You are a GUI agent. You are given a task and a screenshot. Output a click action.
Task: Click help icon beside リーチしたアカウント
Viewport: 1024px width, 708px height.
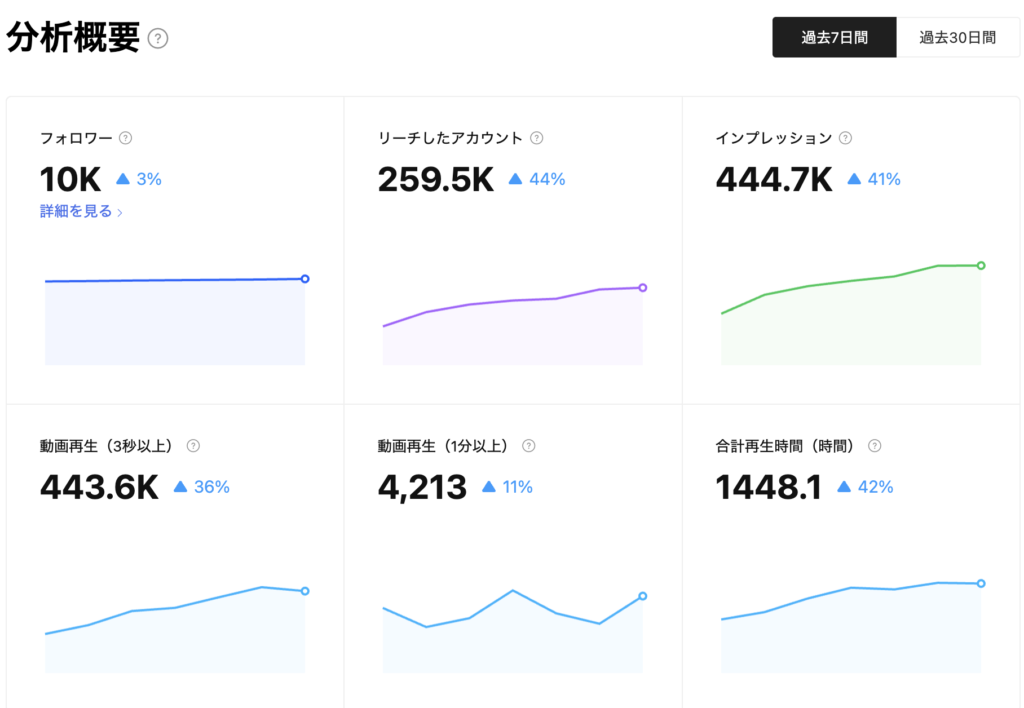[x=537, y=139]
